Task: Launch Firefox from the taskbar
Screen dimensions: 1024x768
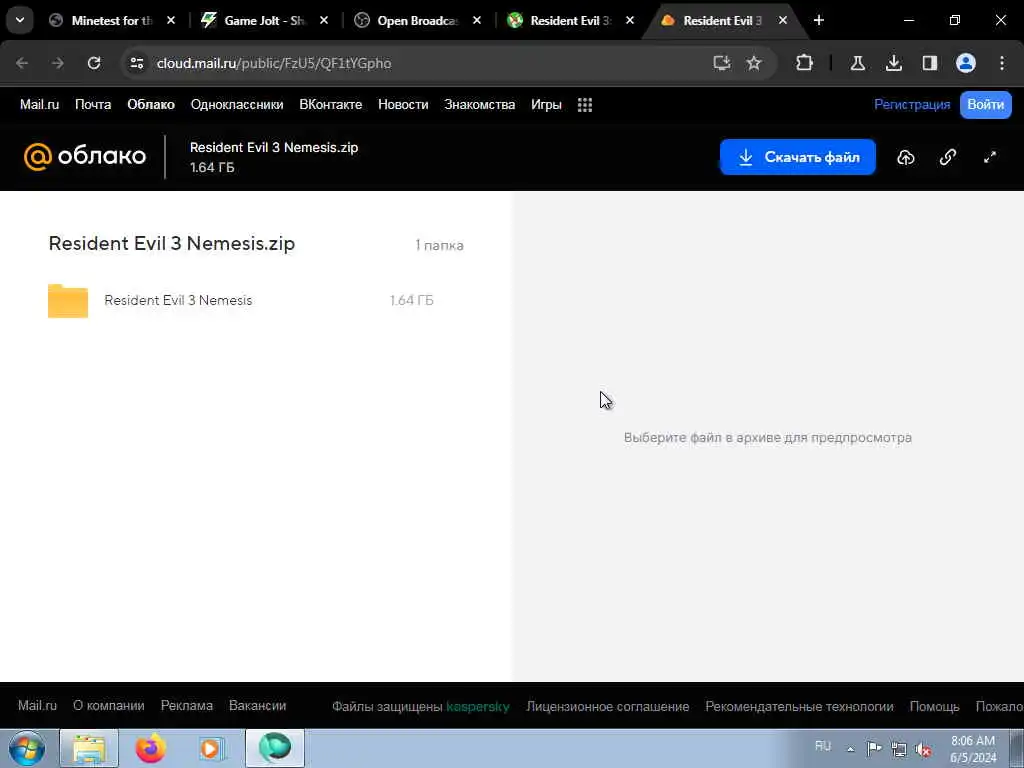Action: [x=150, y=748]
